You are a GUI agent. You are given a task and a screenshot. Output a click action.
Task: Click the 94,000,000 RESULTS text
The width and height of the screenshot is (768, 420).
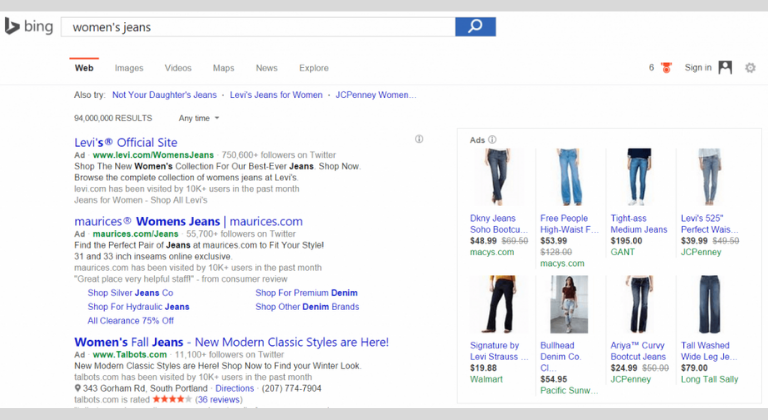point(113,118)
